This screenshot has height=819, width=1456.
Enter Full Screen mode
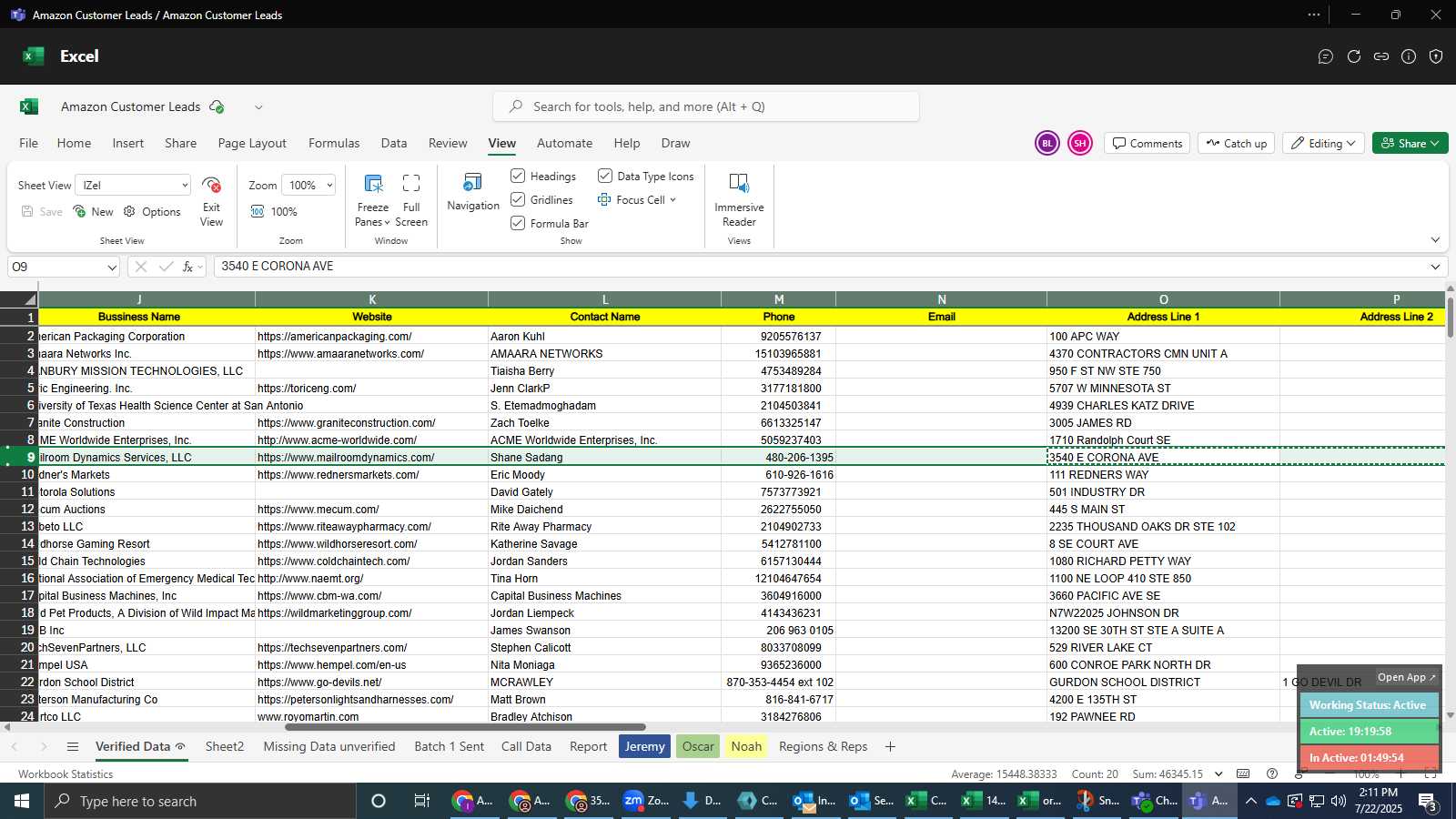coord(411,199)
